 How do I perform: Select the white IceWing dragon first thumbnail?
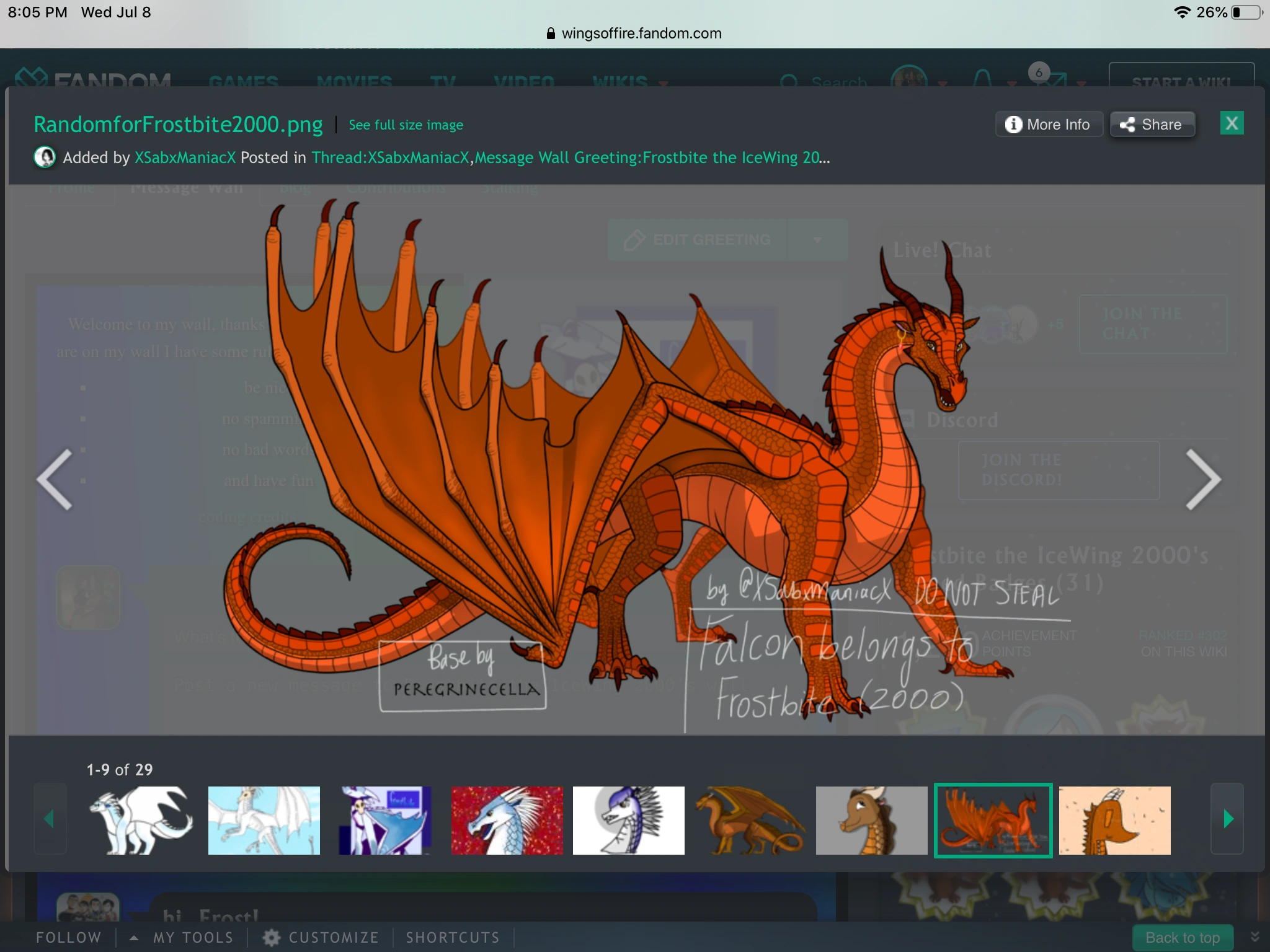pos(141,820)
